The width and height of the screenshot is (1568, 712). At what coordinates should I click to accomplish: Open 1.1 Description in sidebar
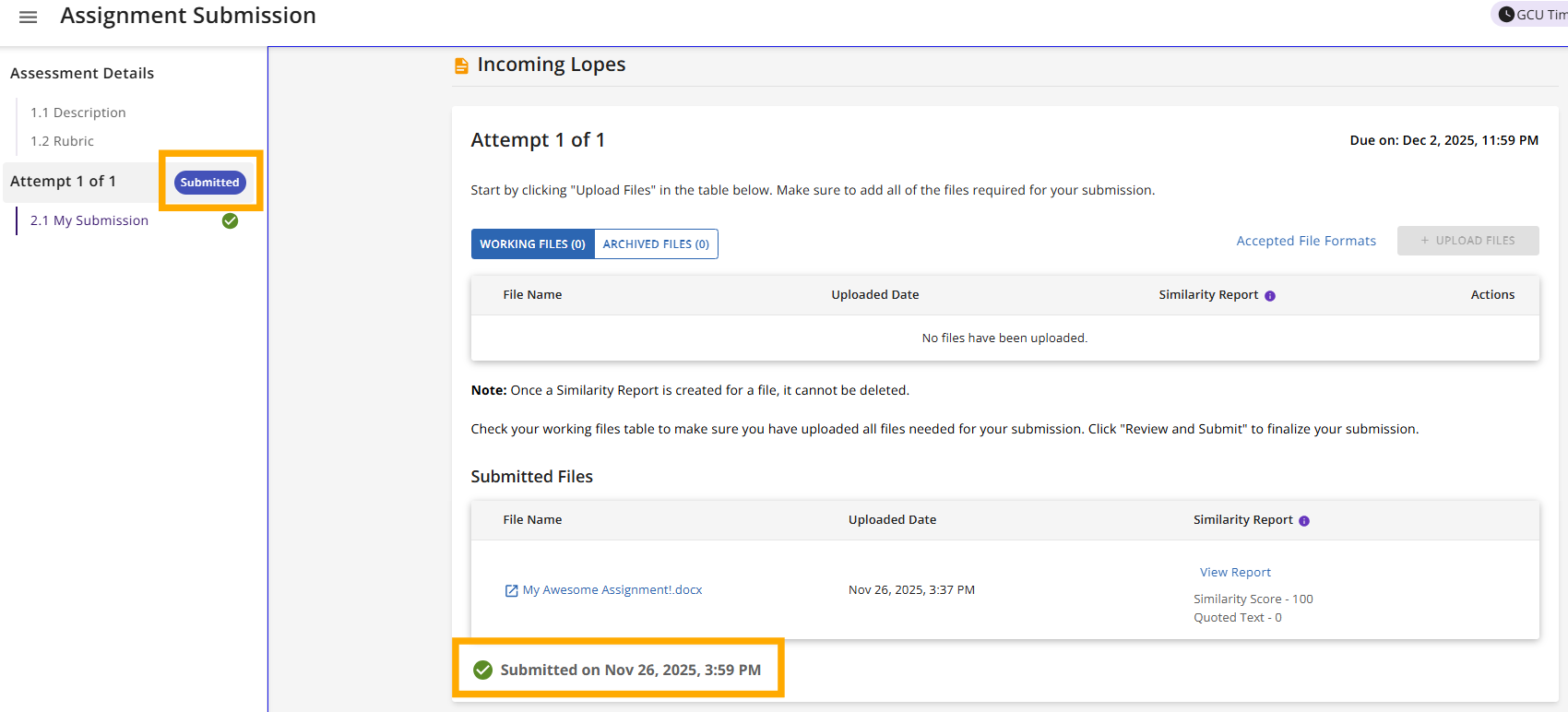pyautogui.click(x=78, y=113)
